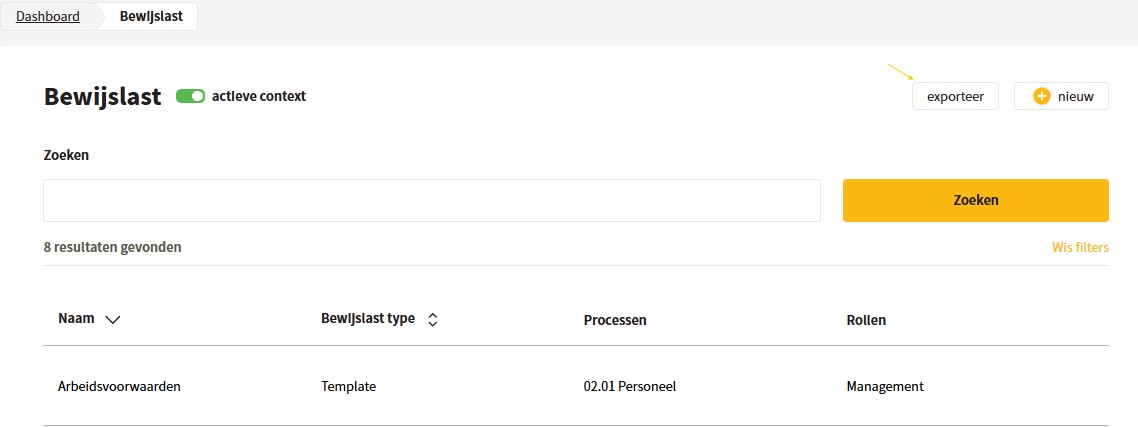Click the 02.01 Personeel process cell
Image resolution: width=1138 pixels, height=427 pixels.
click(x=629, y=386)
